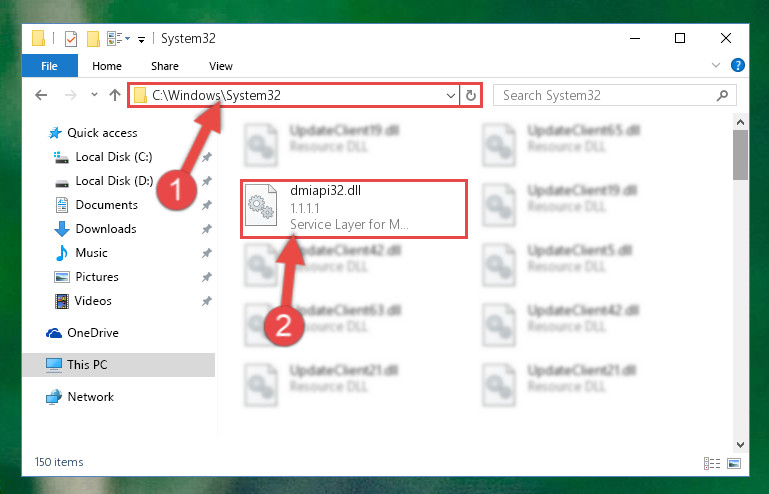Go back with the Back arrow
This screenshot has height=494, width=769.
click(x=41, y=95)
